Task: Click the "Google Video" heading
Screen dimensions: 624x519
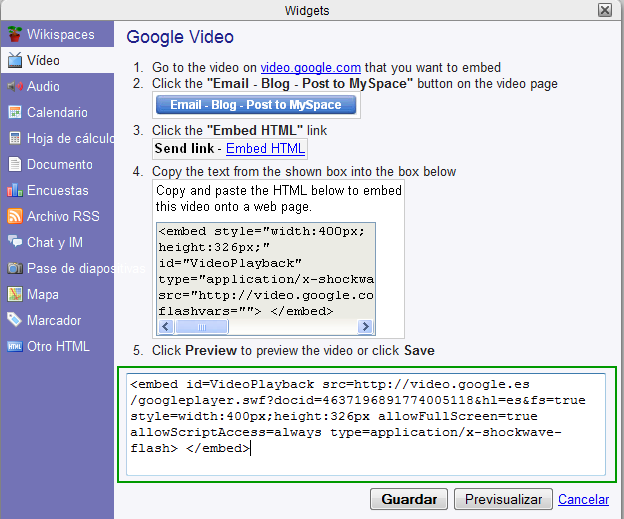Action: [x=180, y=37]
